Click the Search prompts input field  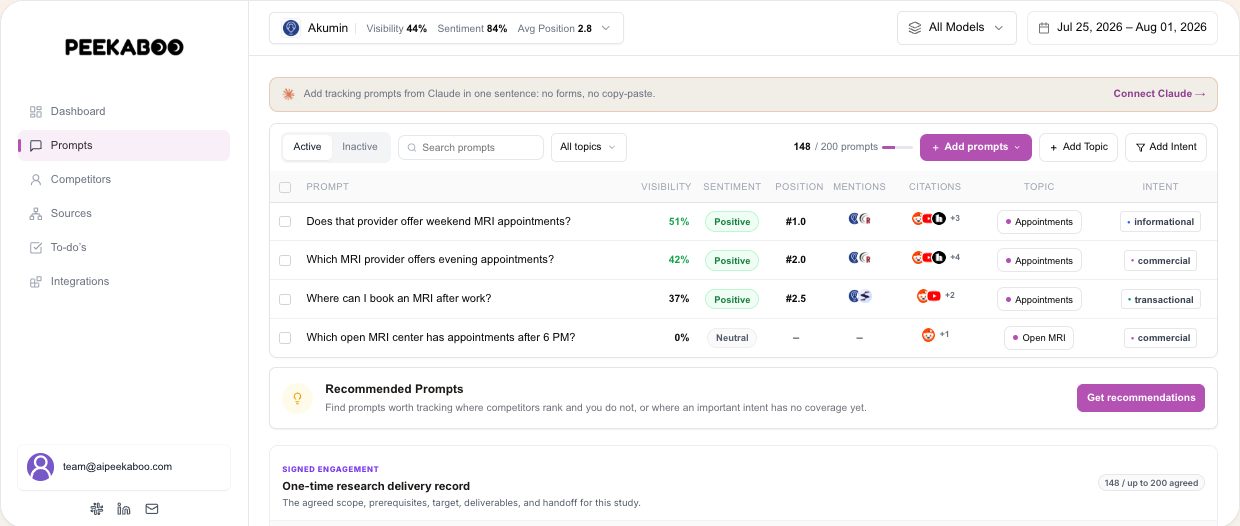(x=471, y=147)
